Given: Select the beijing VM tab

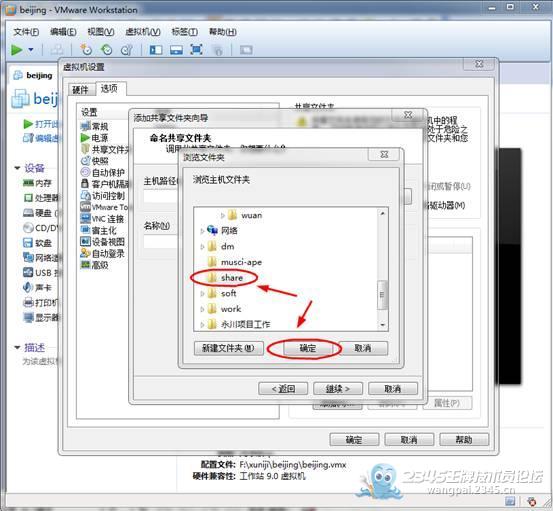Looking at the screenshot, I should (x=34, y=75).
